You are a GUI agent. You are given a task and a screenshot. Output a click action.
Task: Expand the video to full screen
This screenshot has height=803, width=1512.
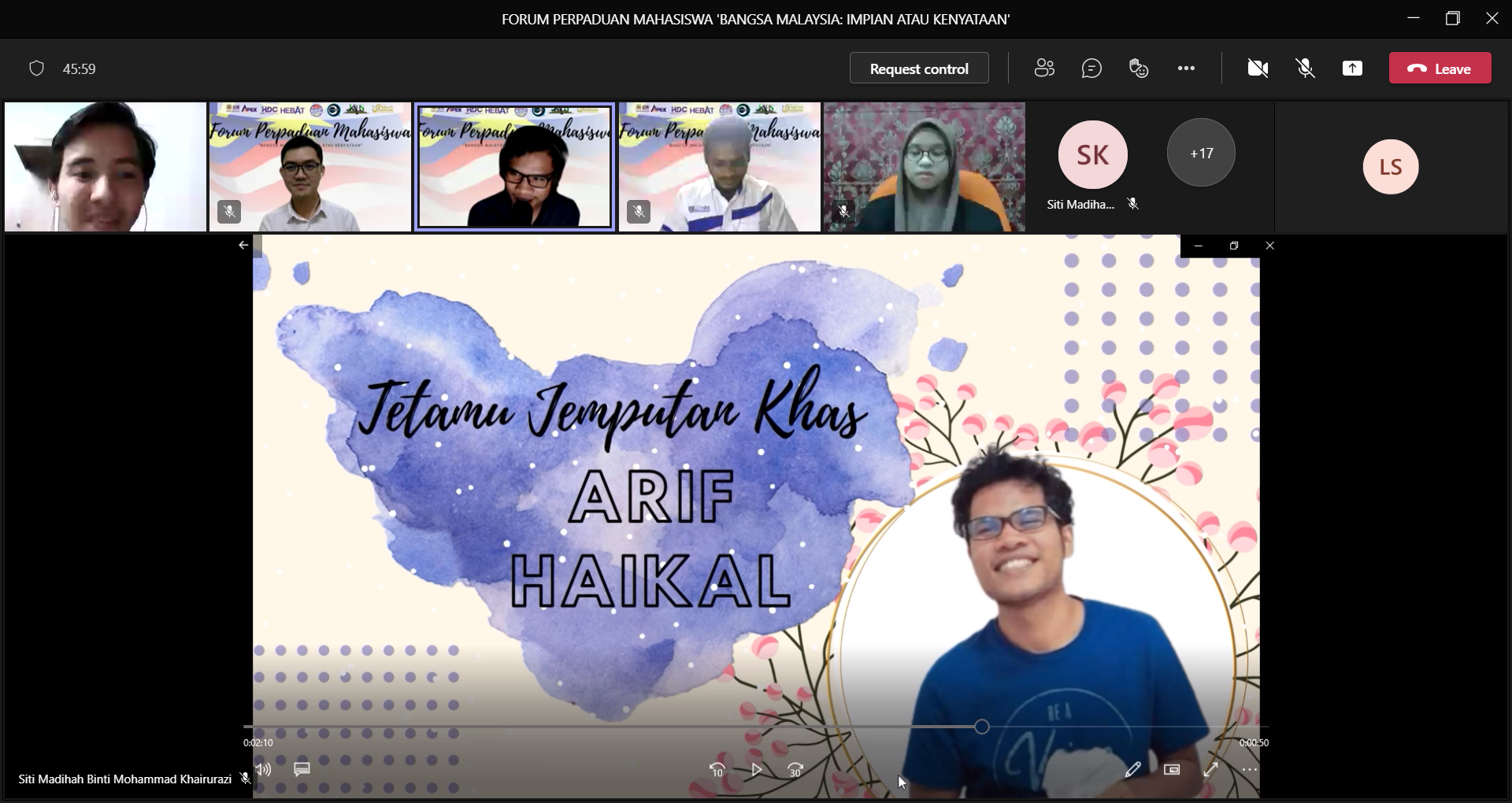[1210, 770]
